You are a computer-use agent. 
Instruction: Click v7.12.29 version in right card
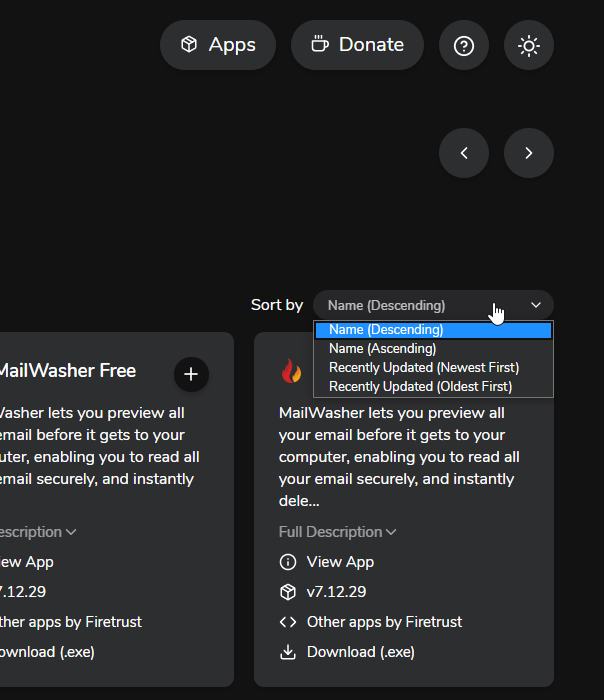coord(336,592)
